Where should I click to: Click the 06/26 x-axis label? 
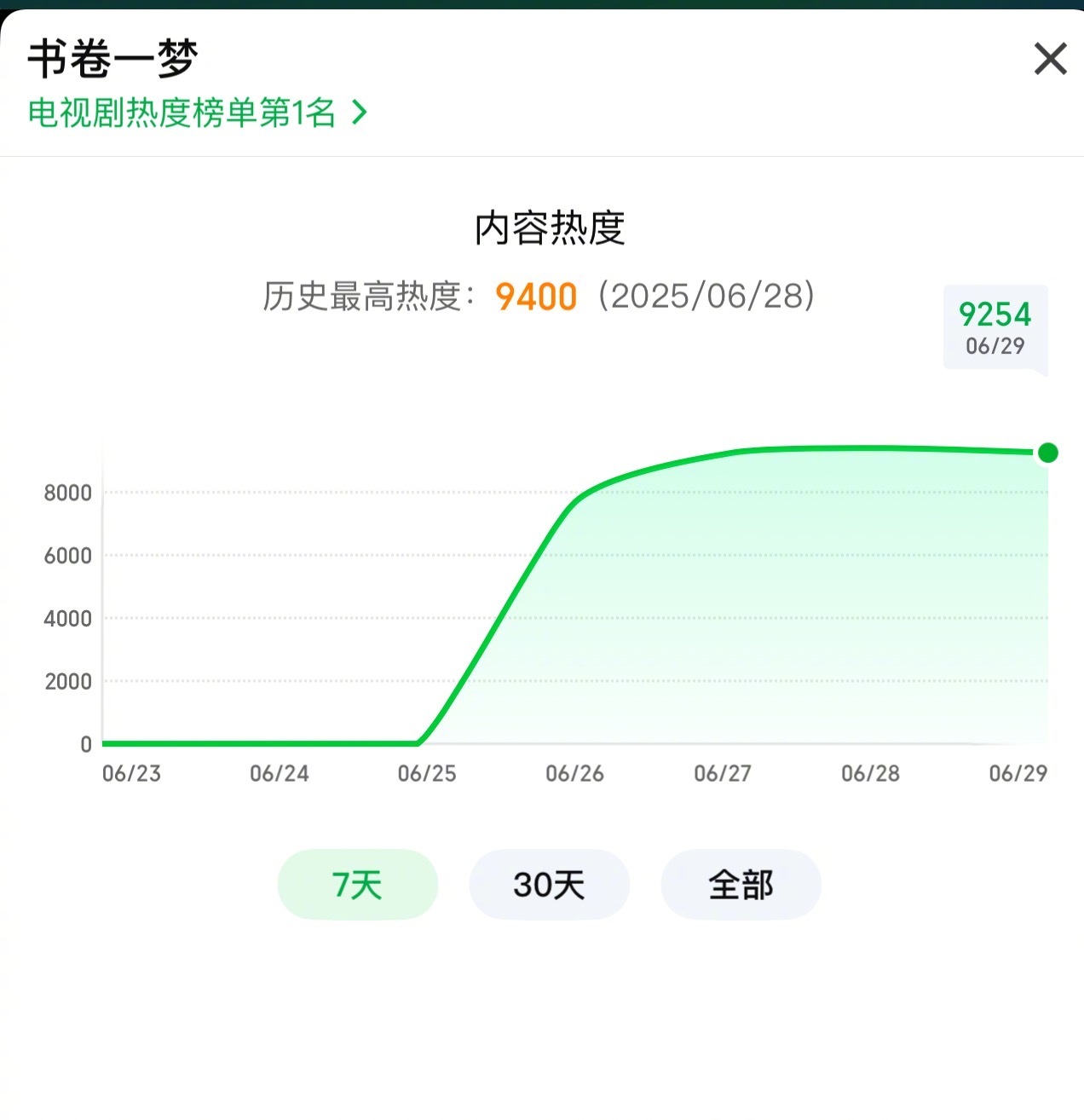(x=575, y=774)
